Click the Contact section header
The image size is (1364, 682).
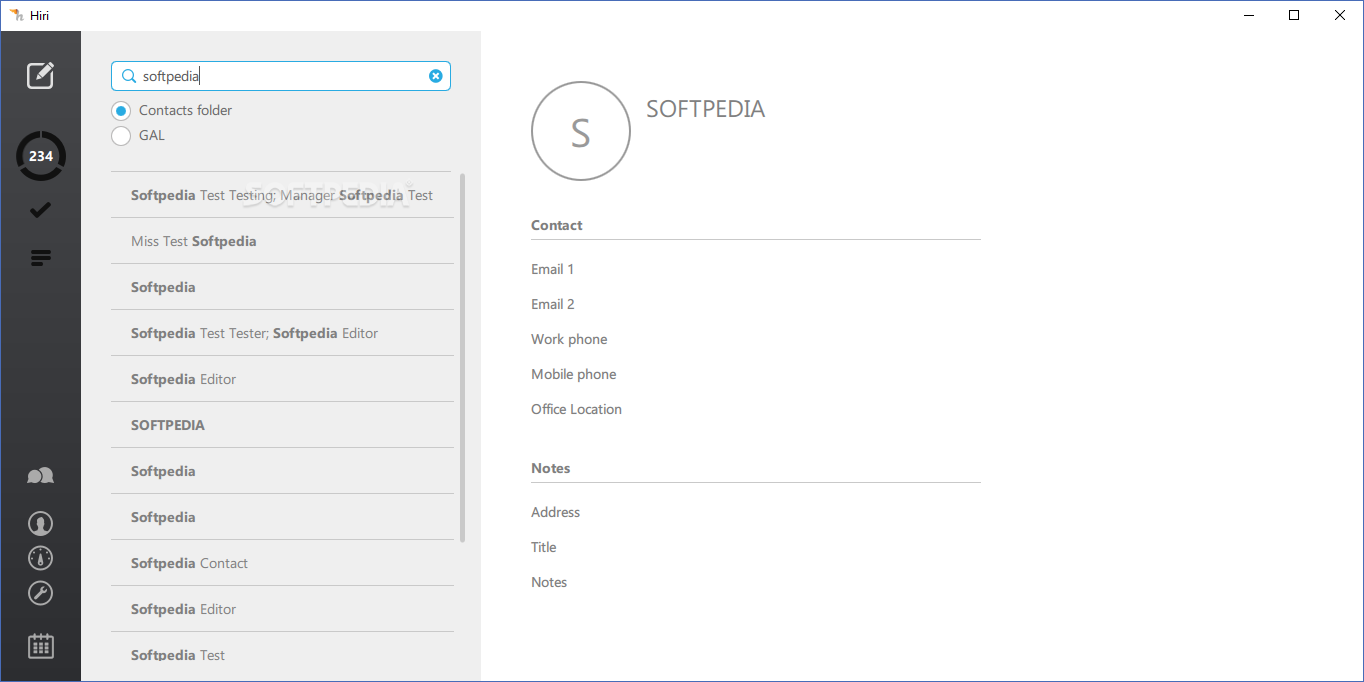557,225
